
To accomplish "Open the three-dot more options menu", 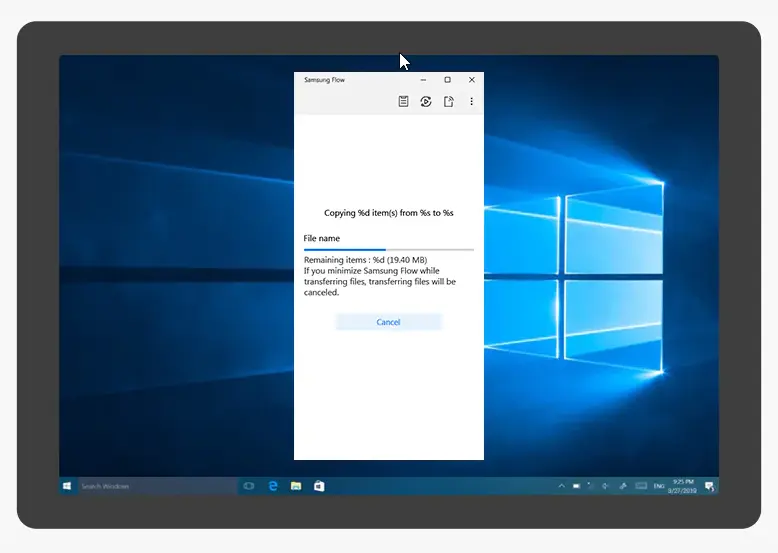I will coord(471,102).
